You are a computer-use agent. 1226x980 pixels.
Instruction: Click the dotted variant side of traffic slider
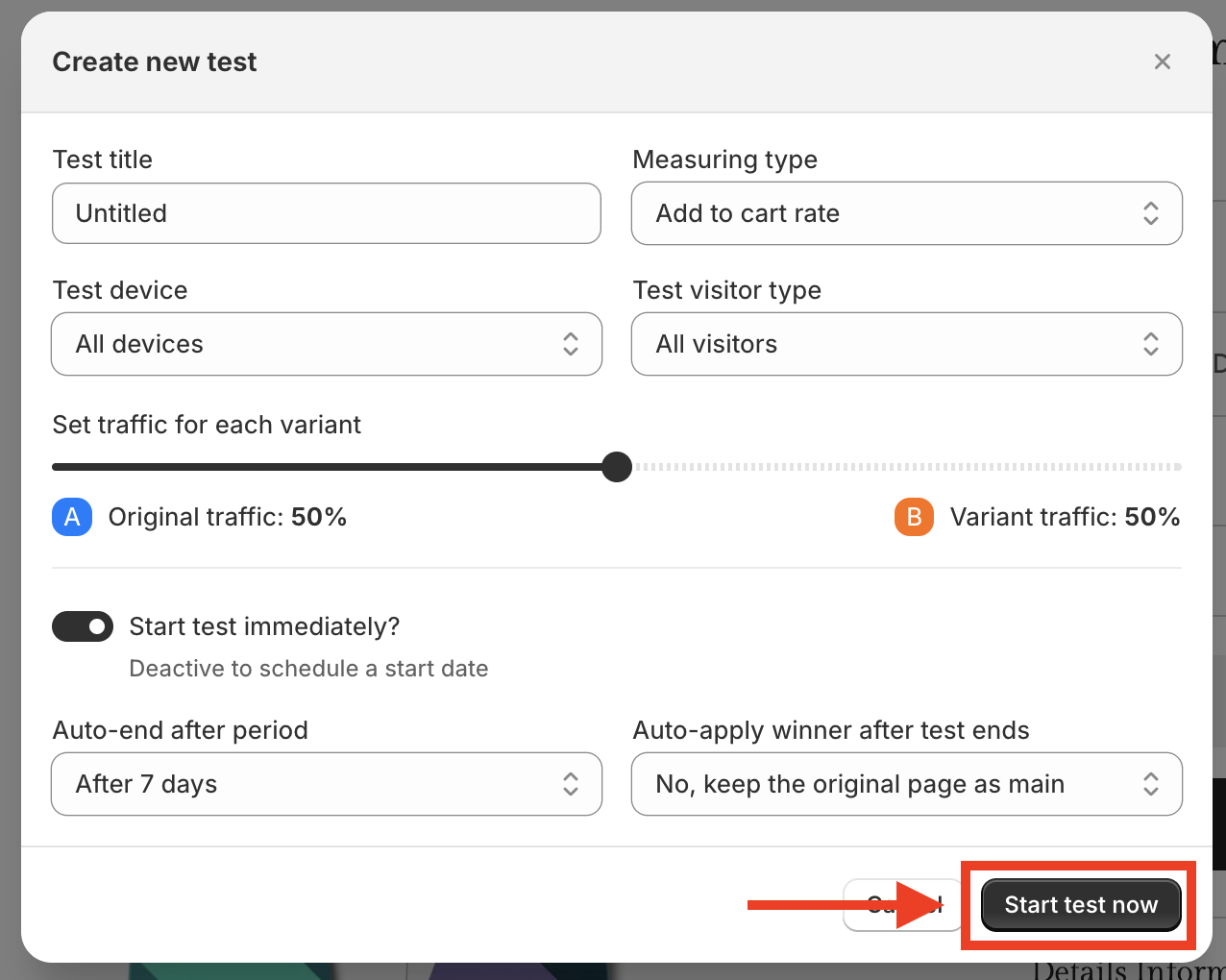click(903, 467)
